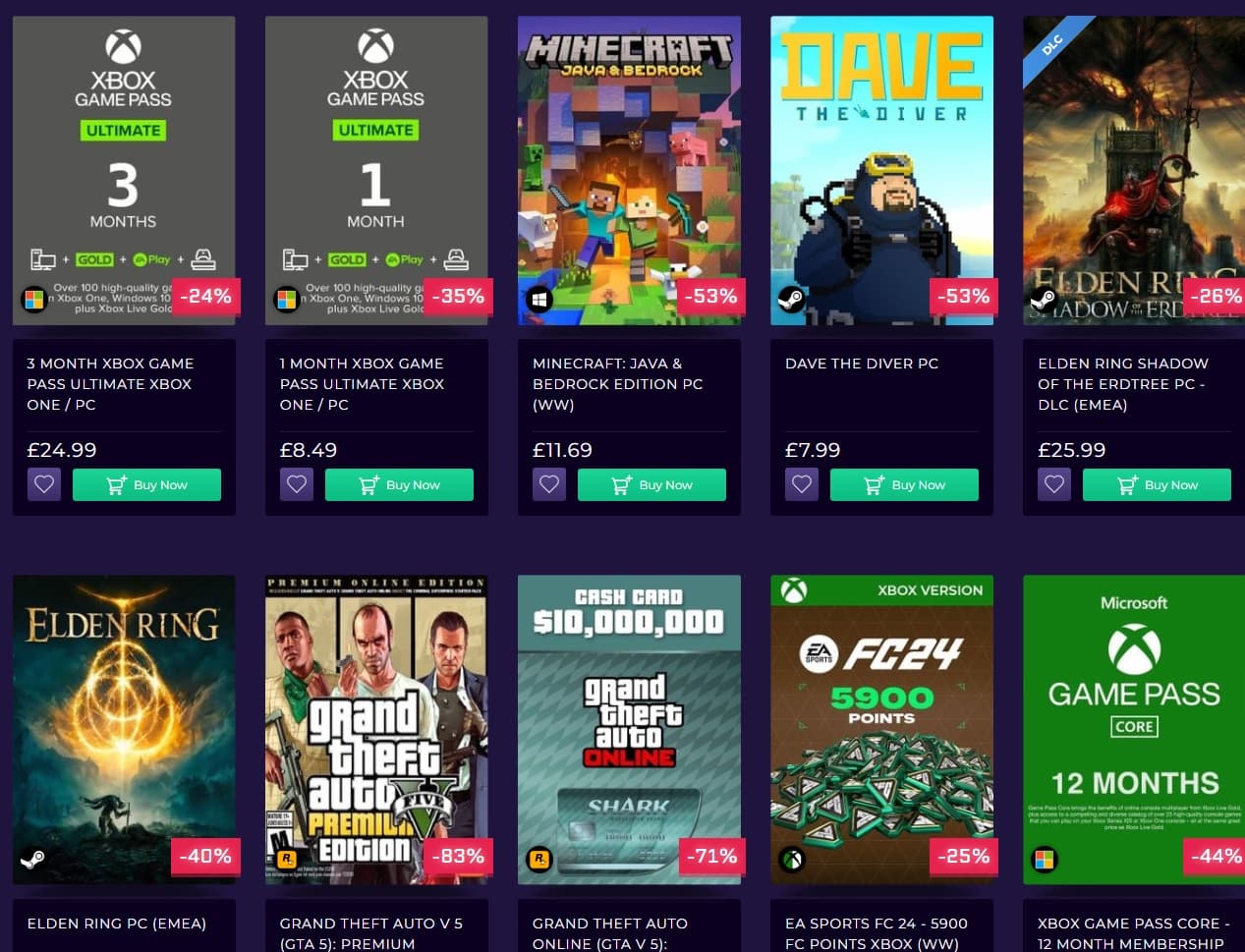
Task: Click heart icon for Elden Ring Erdtree DLC
Action: pyautogui.click(x=1054, y=484)
